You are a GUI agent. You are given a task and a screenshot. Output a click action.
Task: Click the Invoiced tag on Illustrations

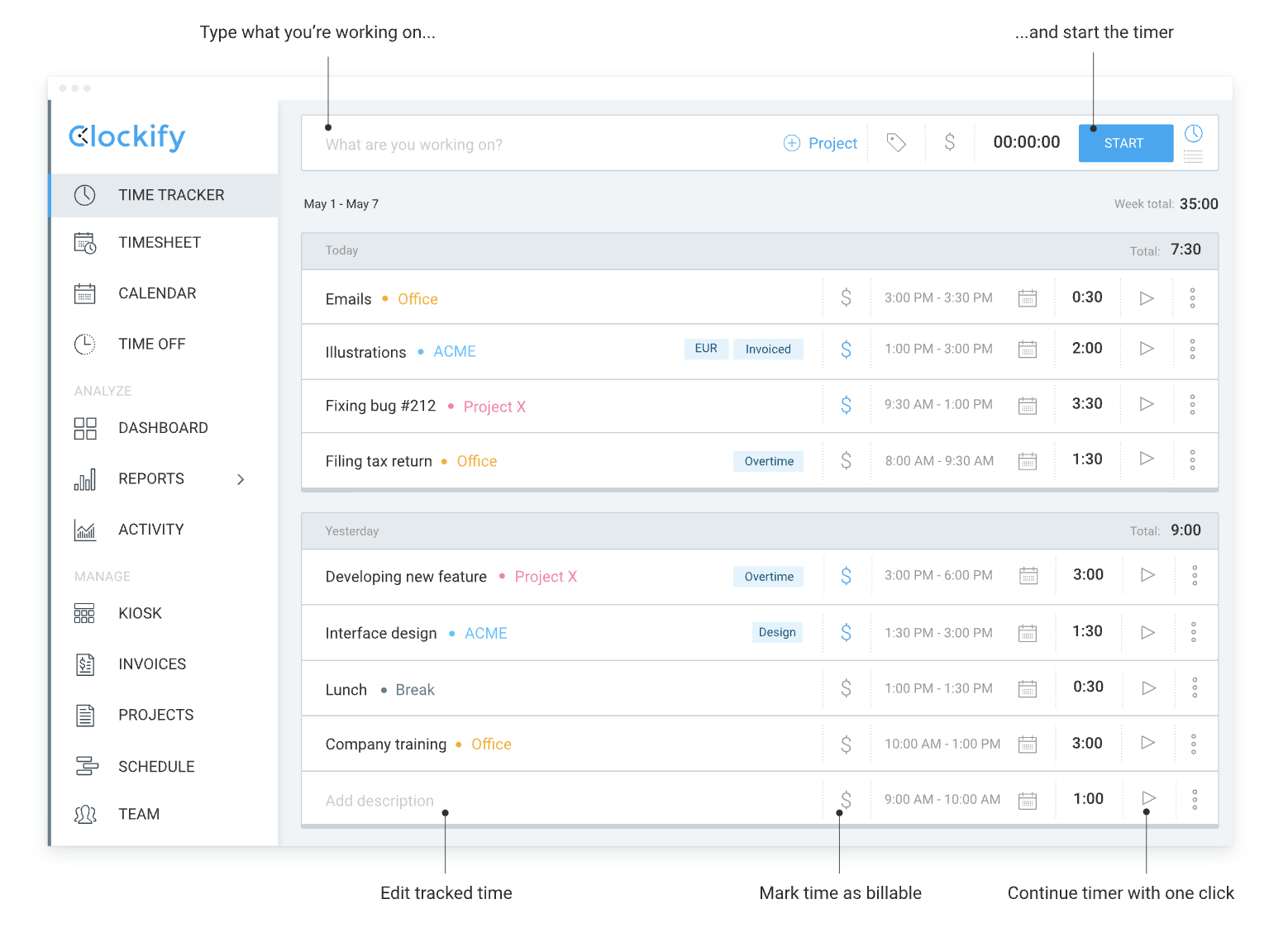point(768,350)
